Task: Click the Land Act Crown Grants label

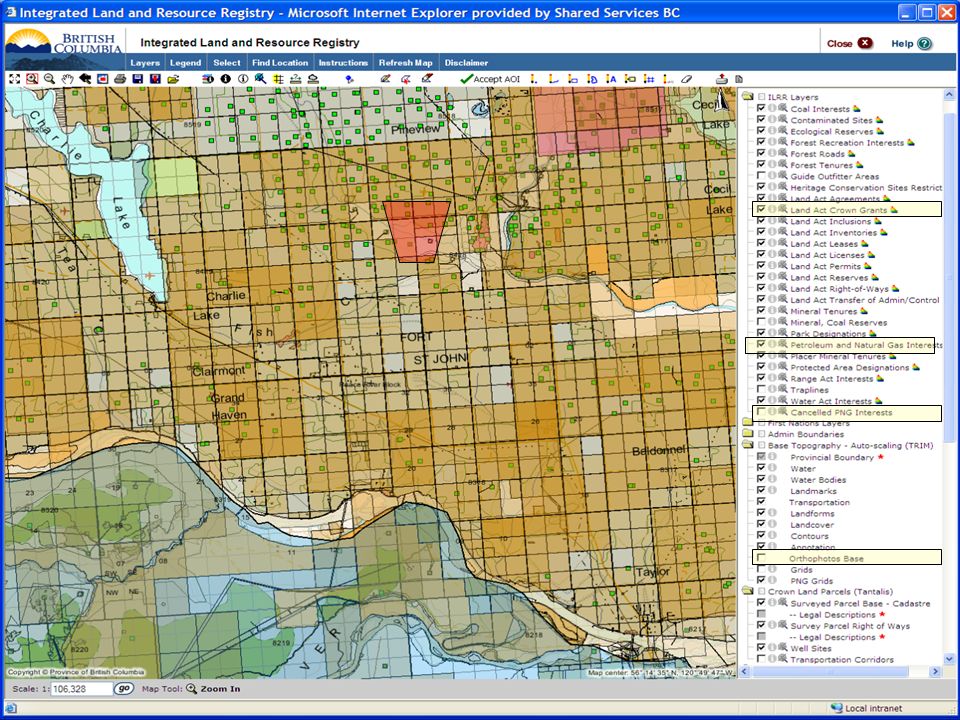Action: 838,209
